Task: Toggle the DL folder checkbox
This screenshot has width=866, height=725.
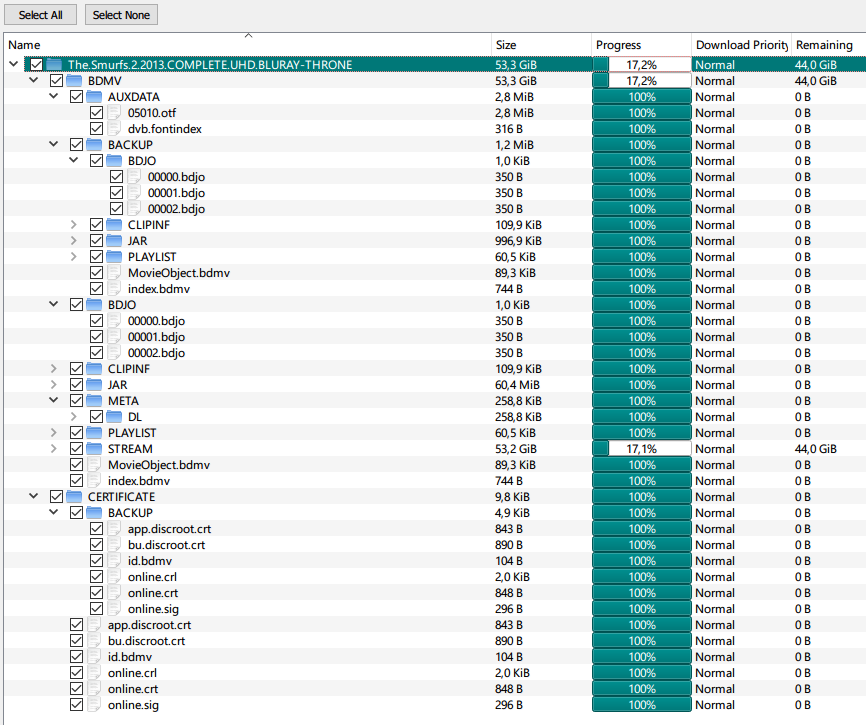Action: point(96,417)
